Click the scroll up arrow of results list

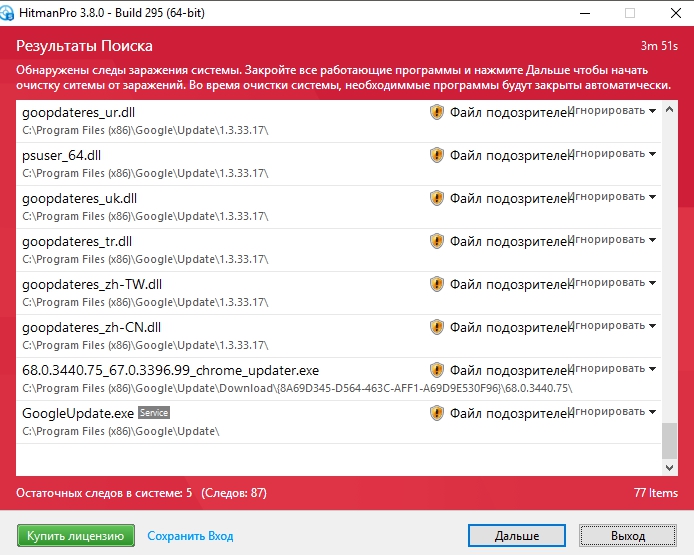click(x=669, y=109)
